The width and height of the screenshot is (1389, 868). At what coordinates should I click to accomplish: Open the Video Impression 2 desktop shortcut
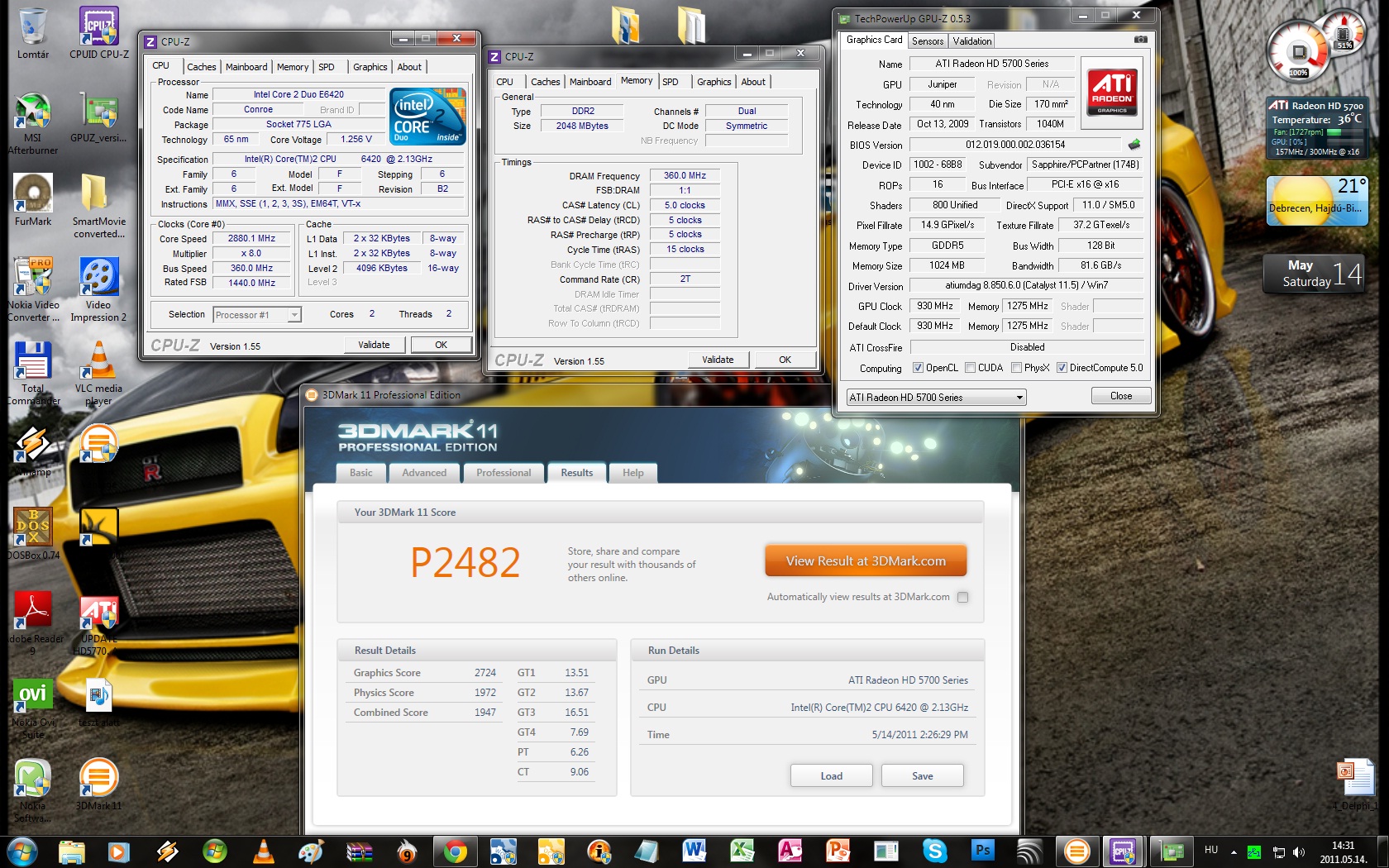click(x=98, y=289)
